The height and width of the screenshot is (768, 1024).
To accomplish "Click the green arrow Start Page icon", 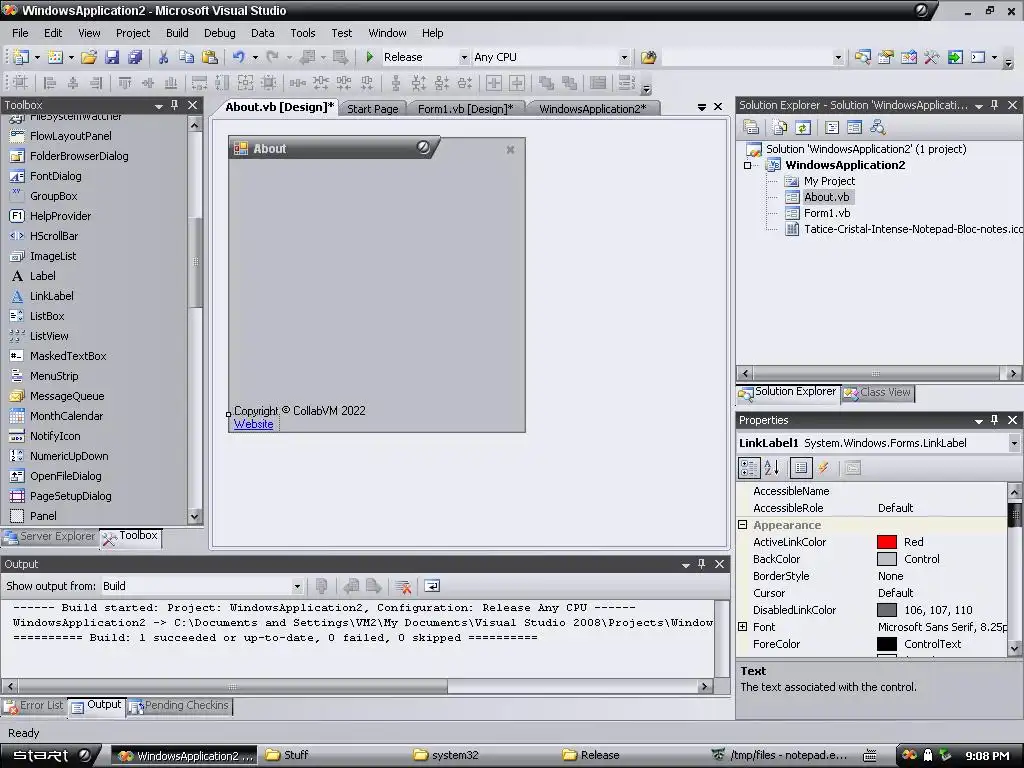I will click(x=955, y=57).
